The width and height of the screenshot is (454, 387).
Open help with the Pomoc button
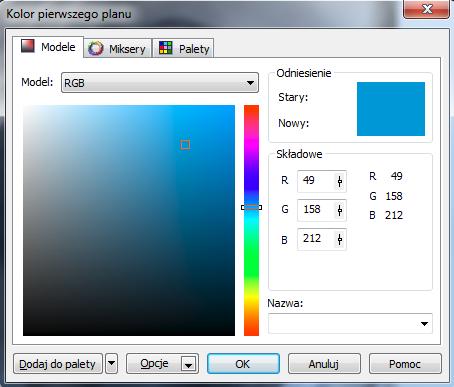[405, 364]
